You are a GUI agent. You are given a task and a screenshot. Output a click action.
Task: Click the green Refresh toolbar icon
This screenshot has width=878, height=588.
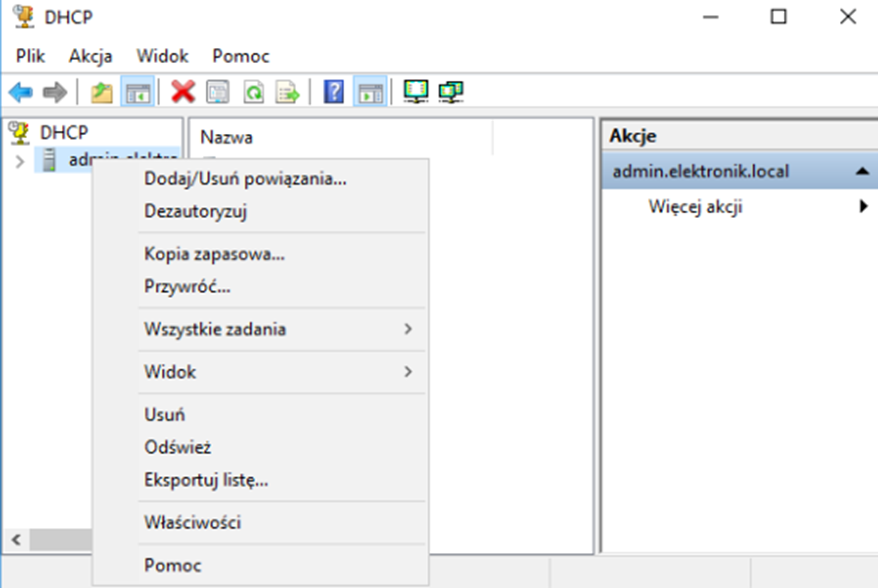coord(254,93)
